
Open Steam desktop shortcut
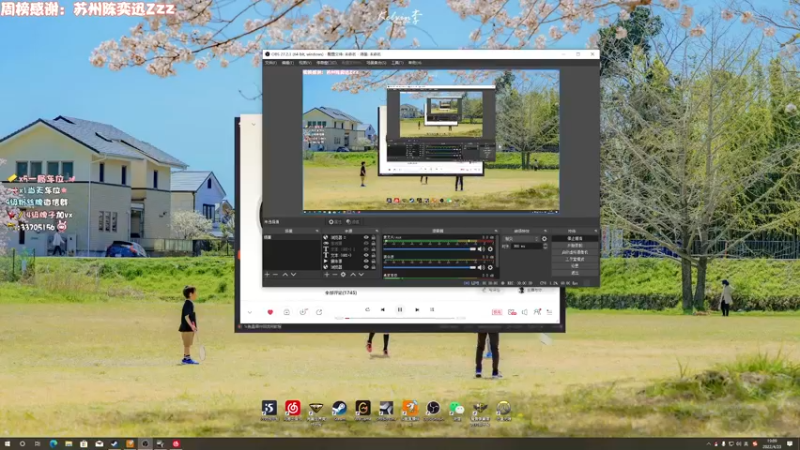339,408
